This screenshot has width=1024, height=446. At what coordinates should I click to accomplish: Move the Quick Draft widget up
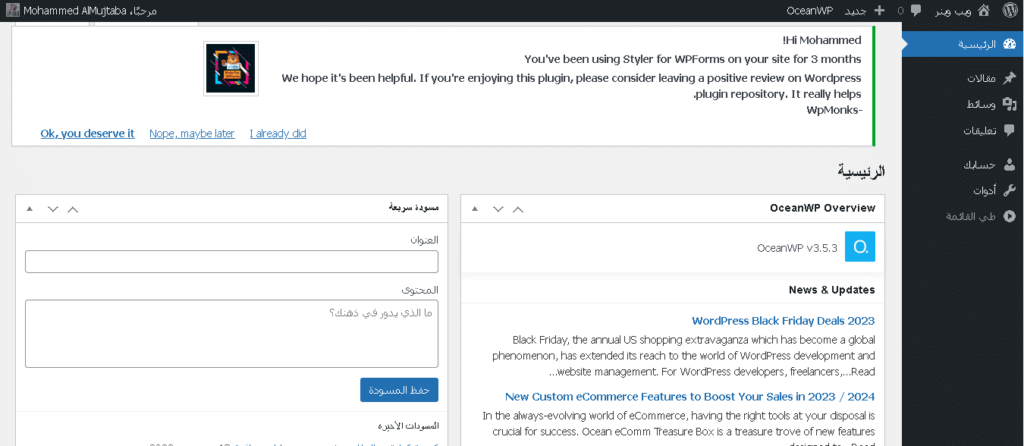72,209
